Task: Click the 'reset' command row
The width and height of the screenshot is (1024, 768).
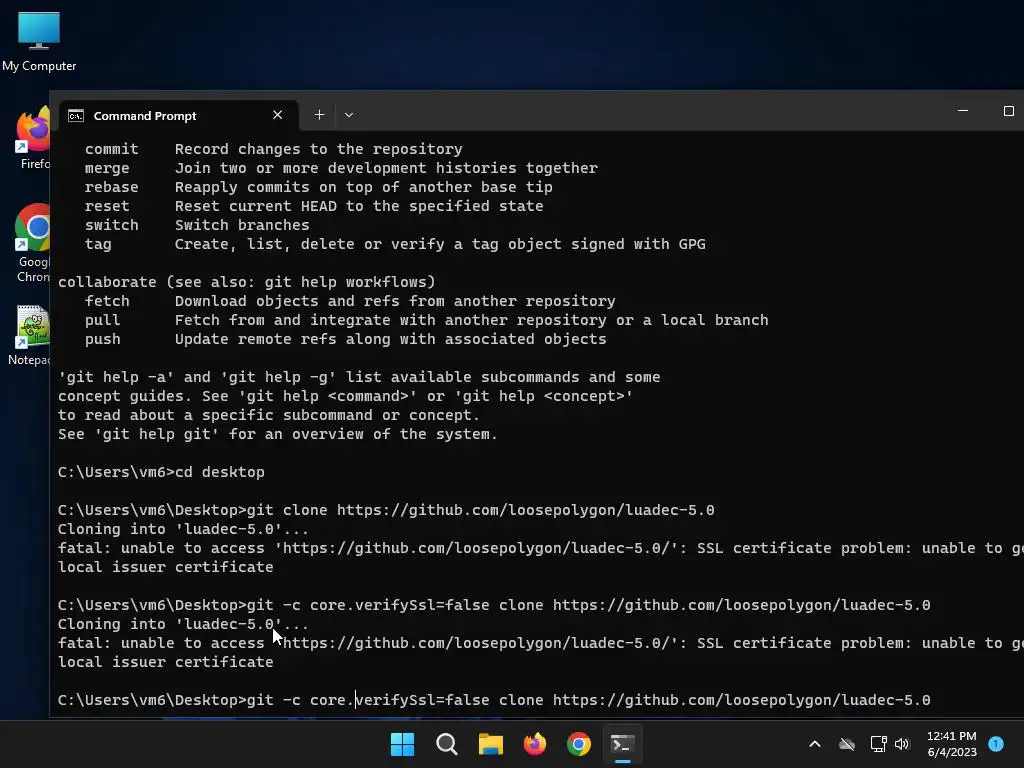Action: pyautogui.click(x=314, y=206)
